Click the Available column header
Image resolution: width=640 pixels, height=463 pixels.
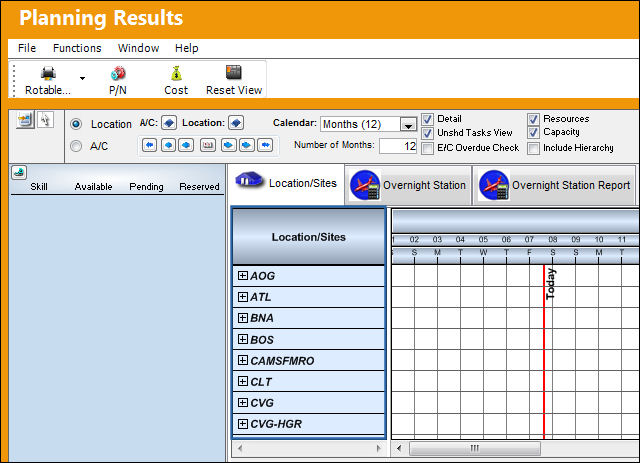point(93,187)
